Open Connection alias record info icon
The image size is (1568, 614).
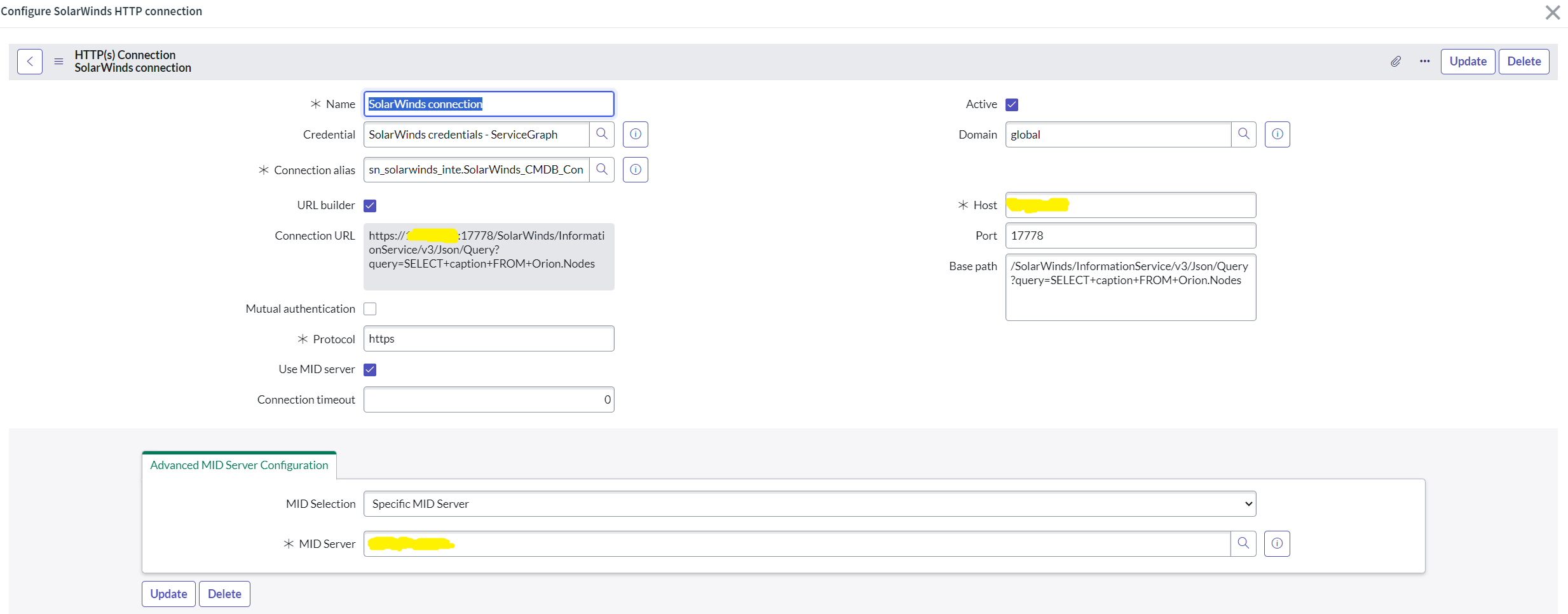[635, 170]
